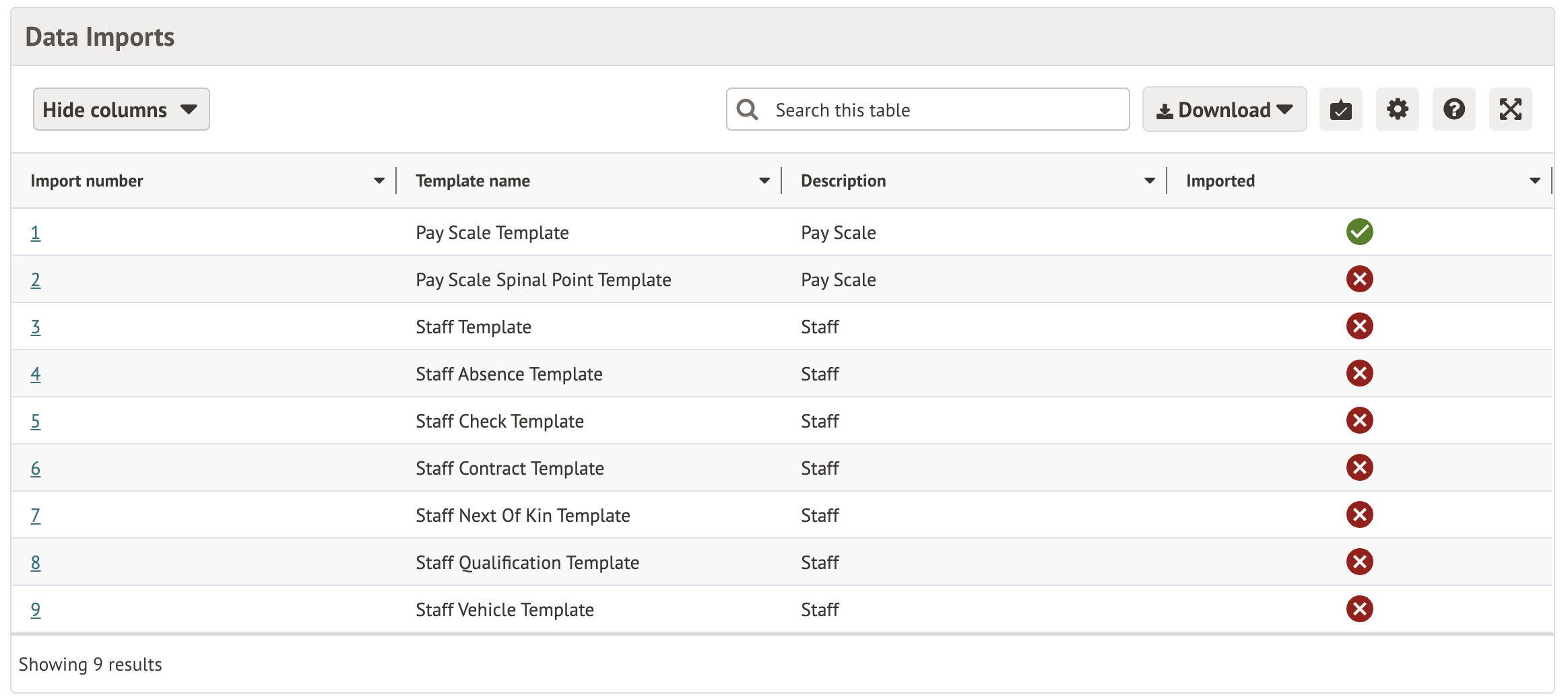Open import number 9 link
Screen dimensions: 1568x699
coord(36,610)
